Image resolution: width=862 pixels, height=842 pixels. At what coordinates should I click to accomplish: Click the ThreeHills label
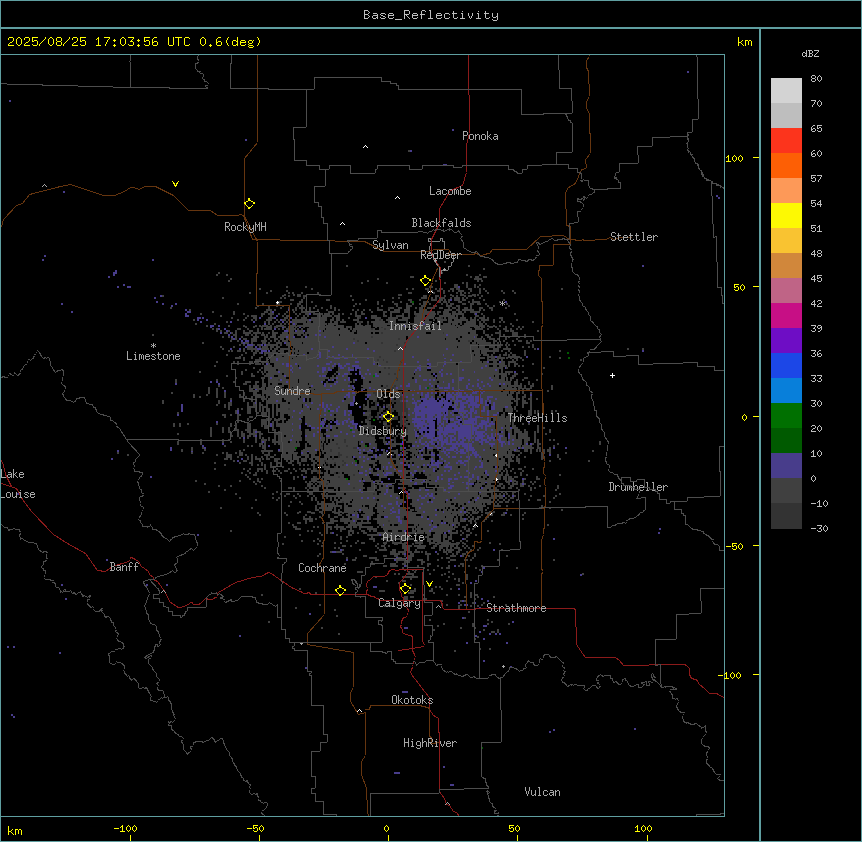coord(537,418)
